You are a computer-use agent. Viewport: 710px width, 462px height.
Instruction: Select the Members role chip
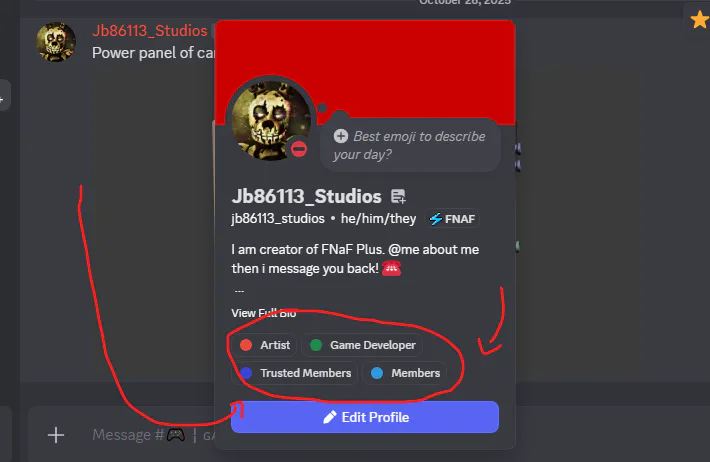[x=405, y=373]
